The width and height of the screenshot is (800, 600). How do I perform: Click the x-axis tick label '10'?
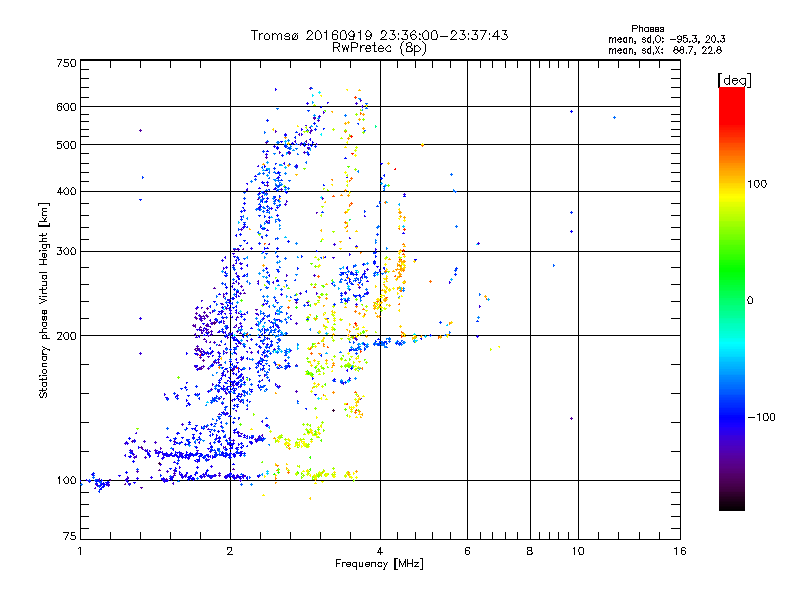(x=578, y=551)
